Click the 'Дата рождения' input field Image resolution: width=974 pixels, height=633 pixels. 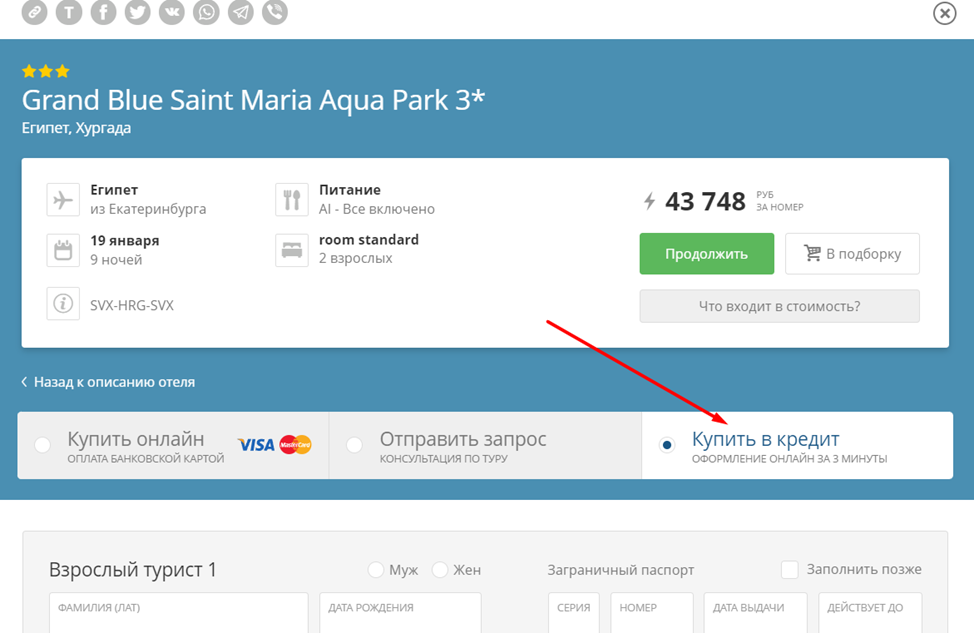(400, 613)
